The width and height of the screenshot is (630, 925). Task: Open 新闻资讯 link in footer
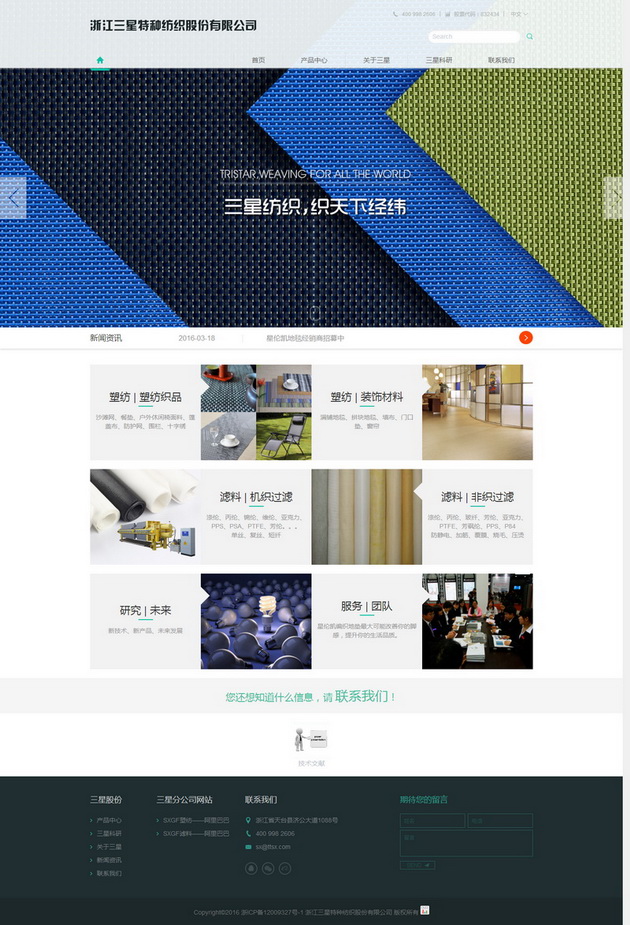pos(109,860)
